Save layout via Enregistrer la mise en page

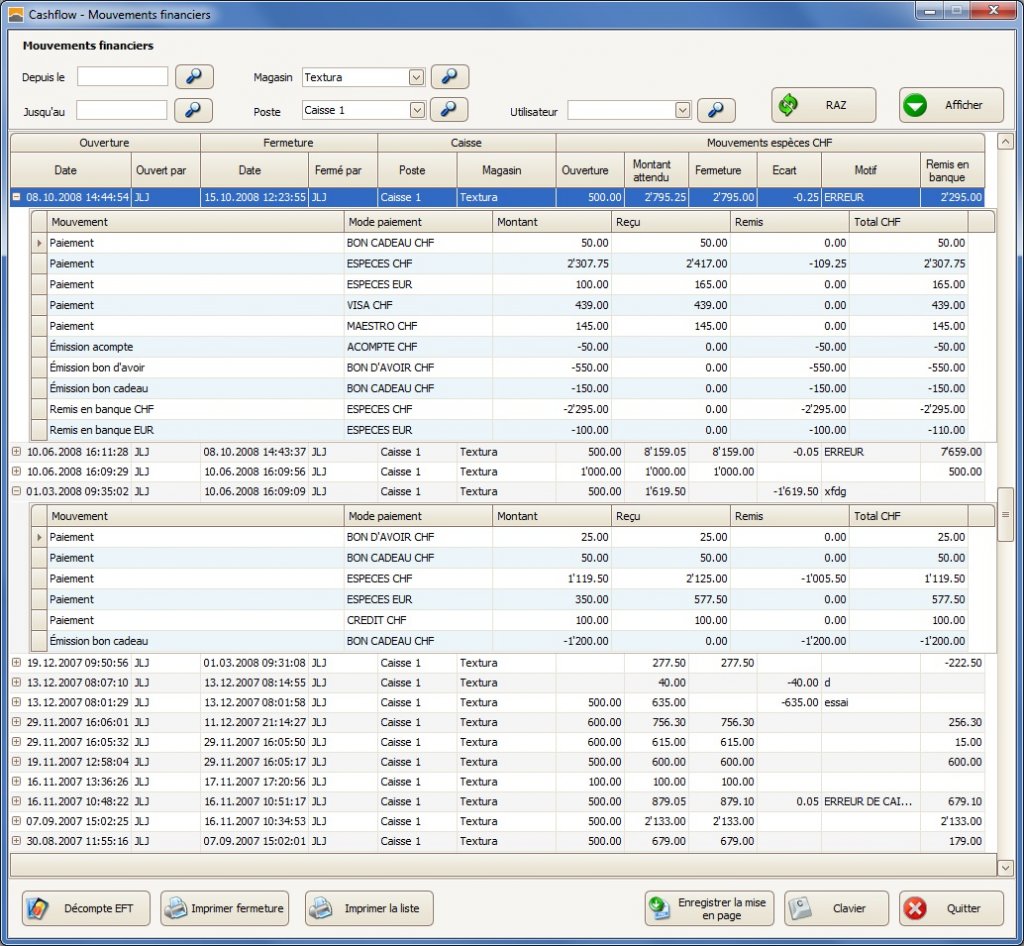coord(709,909)
